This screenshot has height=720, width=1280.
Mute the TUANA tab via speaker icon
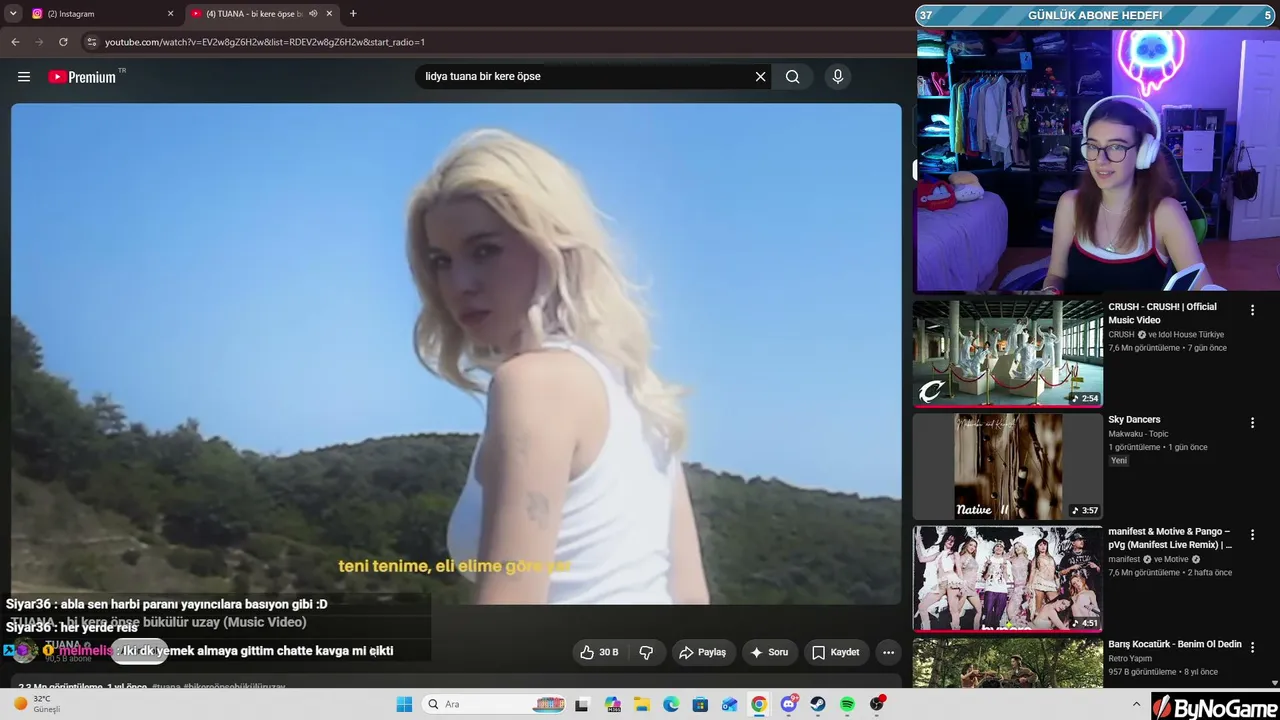(x=313, y=14)
